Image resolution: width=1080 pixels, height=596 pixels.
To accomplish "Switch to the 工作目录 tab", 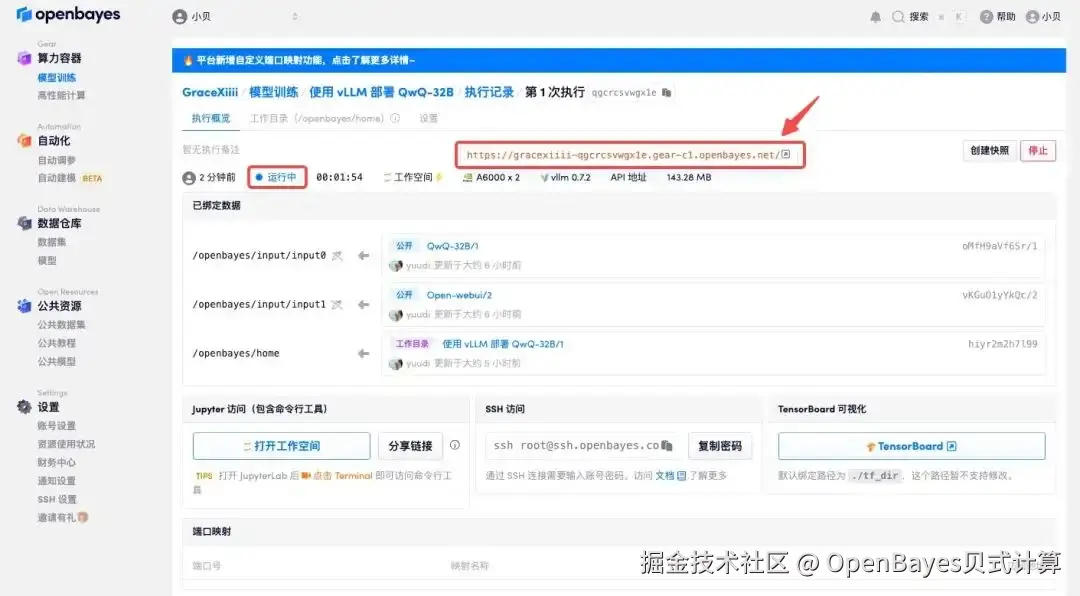I will click(x=317, y=119).
